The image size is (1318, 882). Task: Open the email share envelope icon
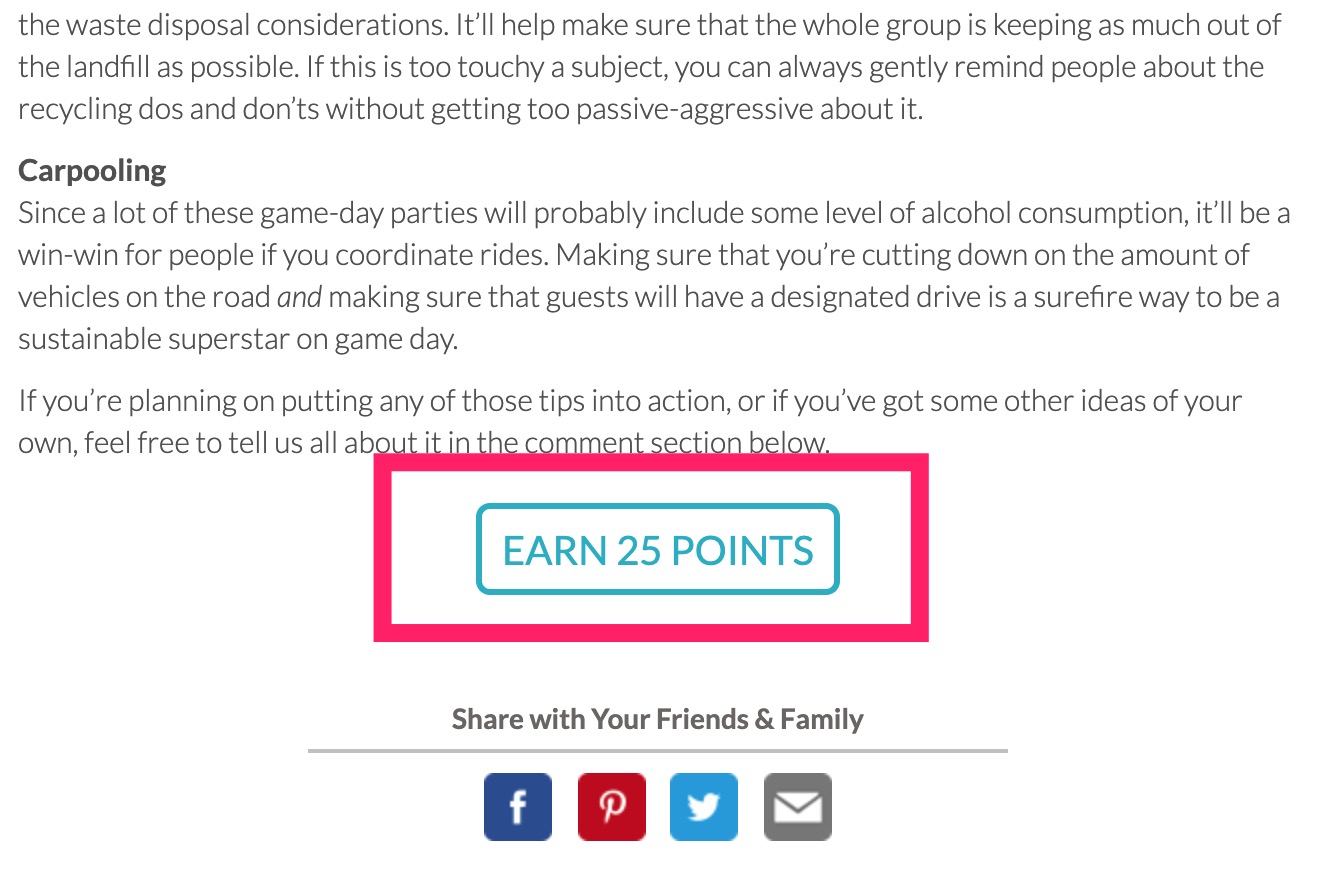(x=798, y=806)
